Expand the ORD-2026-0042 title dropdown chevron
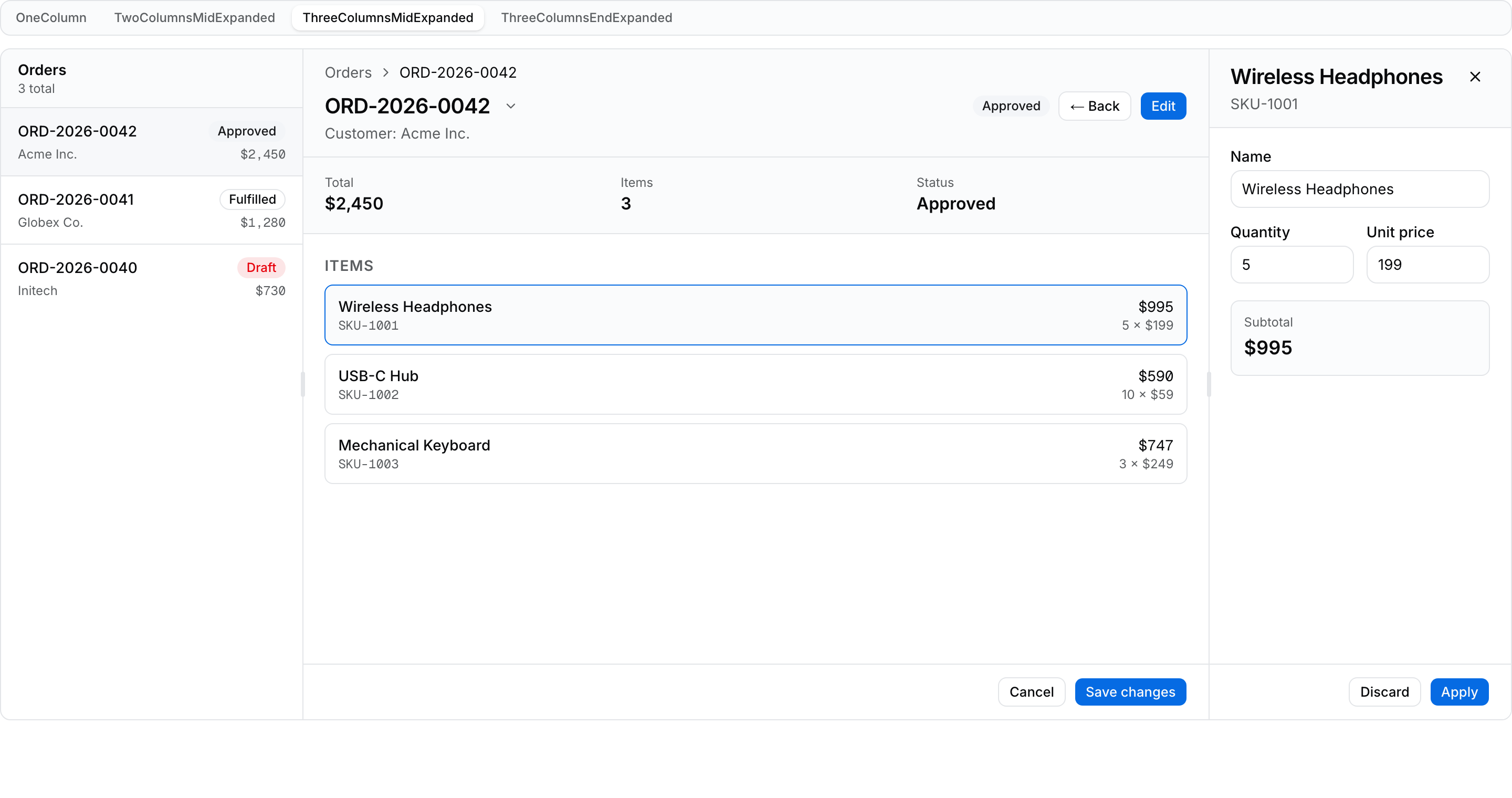The height and width of the screenshot is (798, 1512). coord(511,106)
